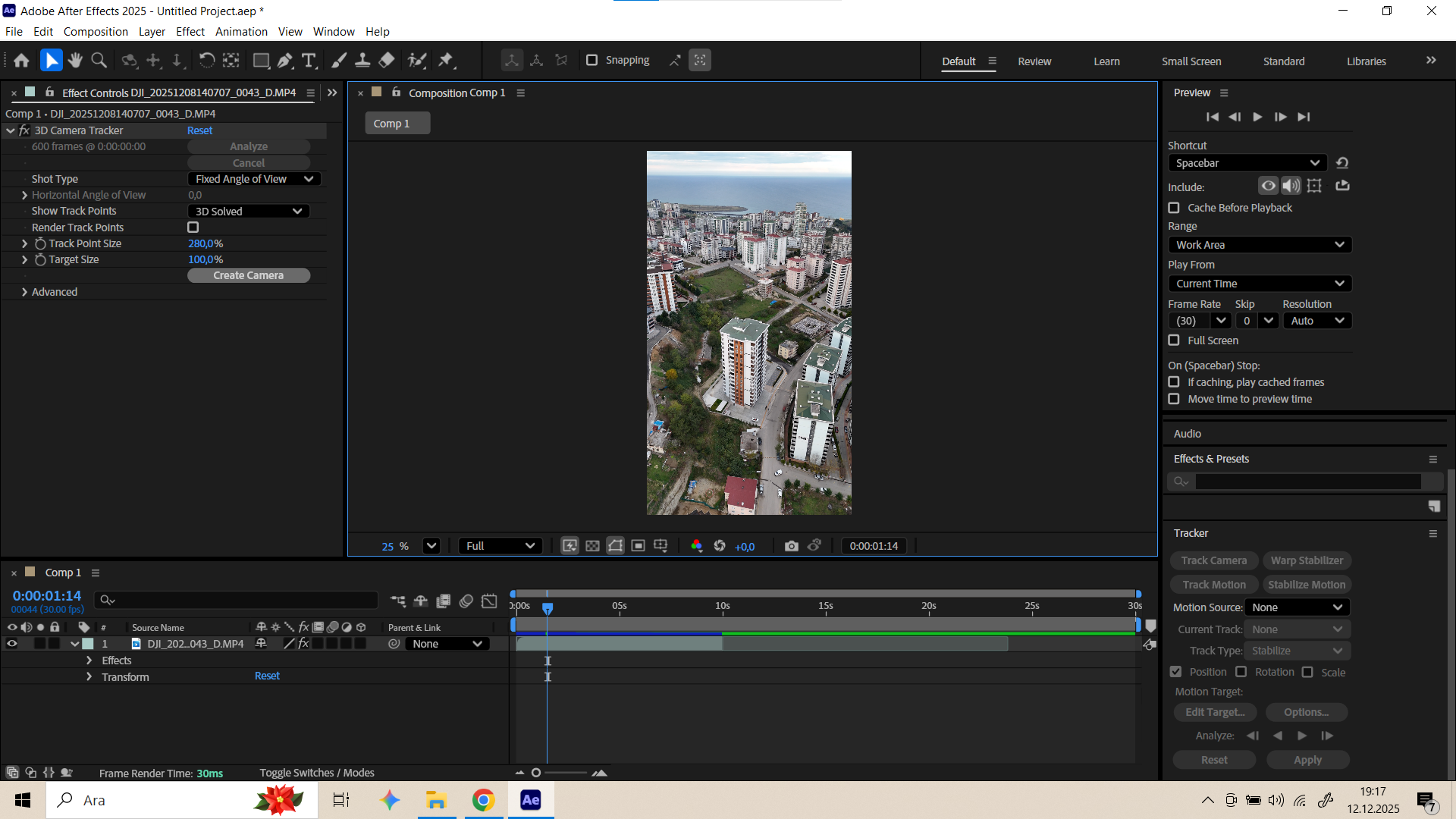The image size is (1456, 819).
Task: Select the Hand tool in toolbar
Action: point(75,61)
